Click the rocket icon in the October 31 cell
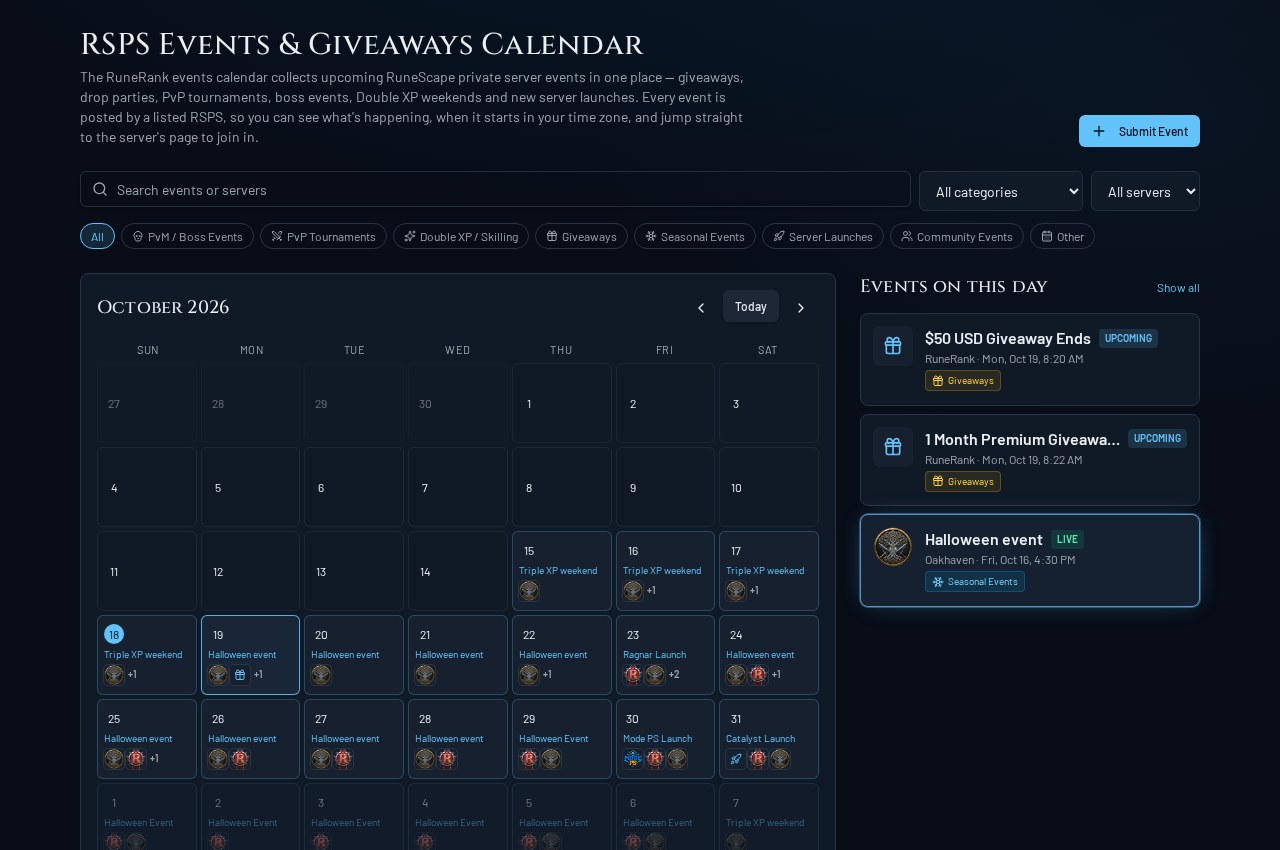Image resolution: width=1280 pixels, height=850 pixels. click(x=736, y=759)
